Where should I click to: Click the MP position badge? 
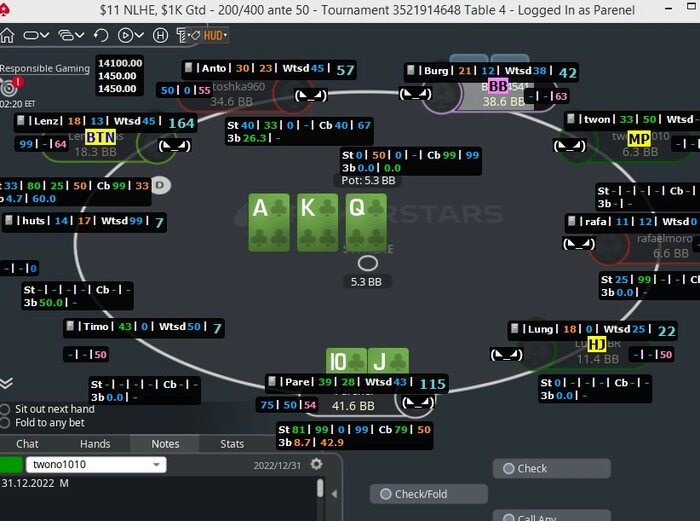pyautogui.click(x=639, y=139)
